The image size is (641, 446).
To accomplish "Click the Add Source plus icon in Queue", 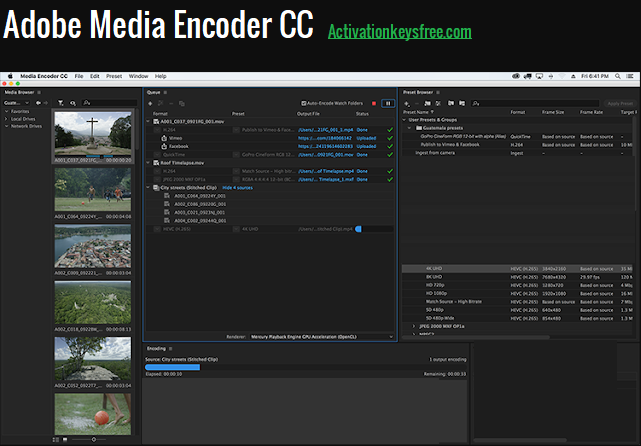I will click(150, 103).
